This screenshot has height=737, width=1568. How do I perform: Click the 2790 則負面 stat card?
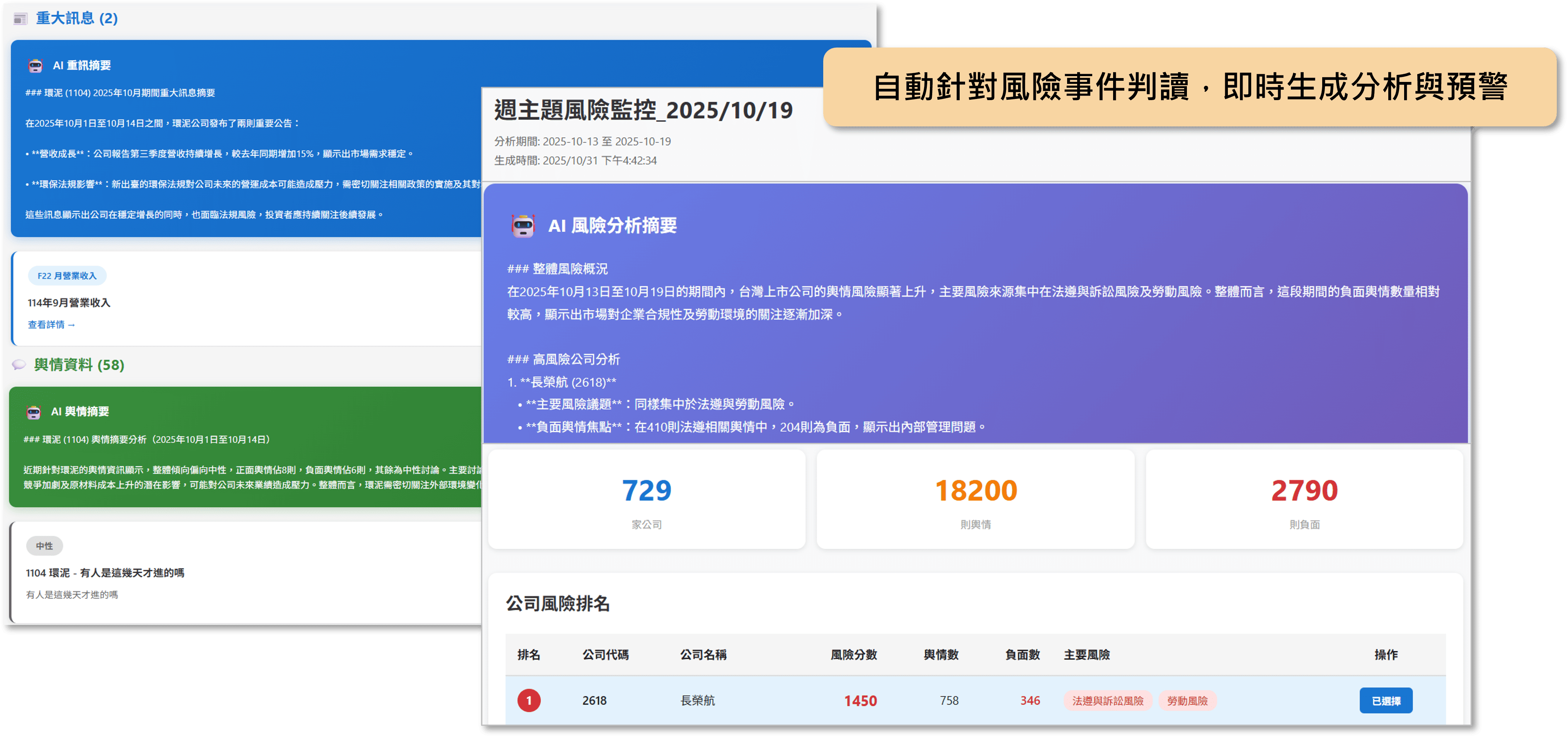pyautogui.click(x=1304, y=499)
